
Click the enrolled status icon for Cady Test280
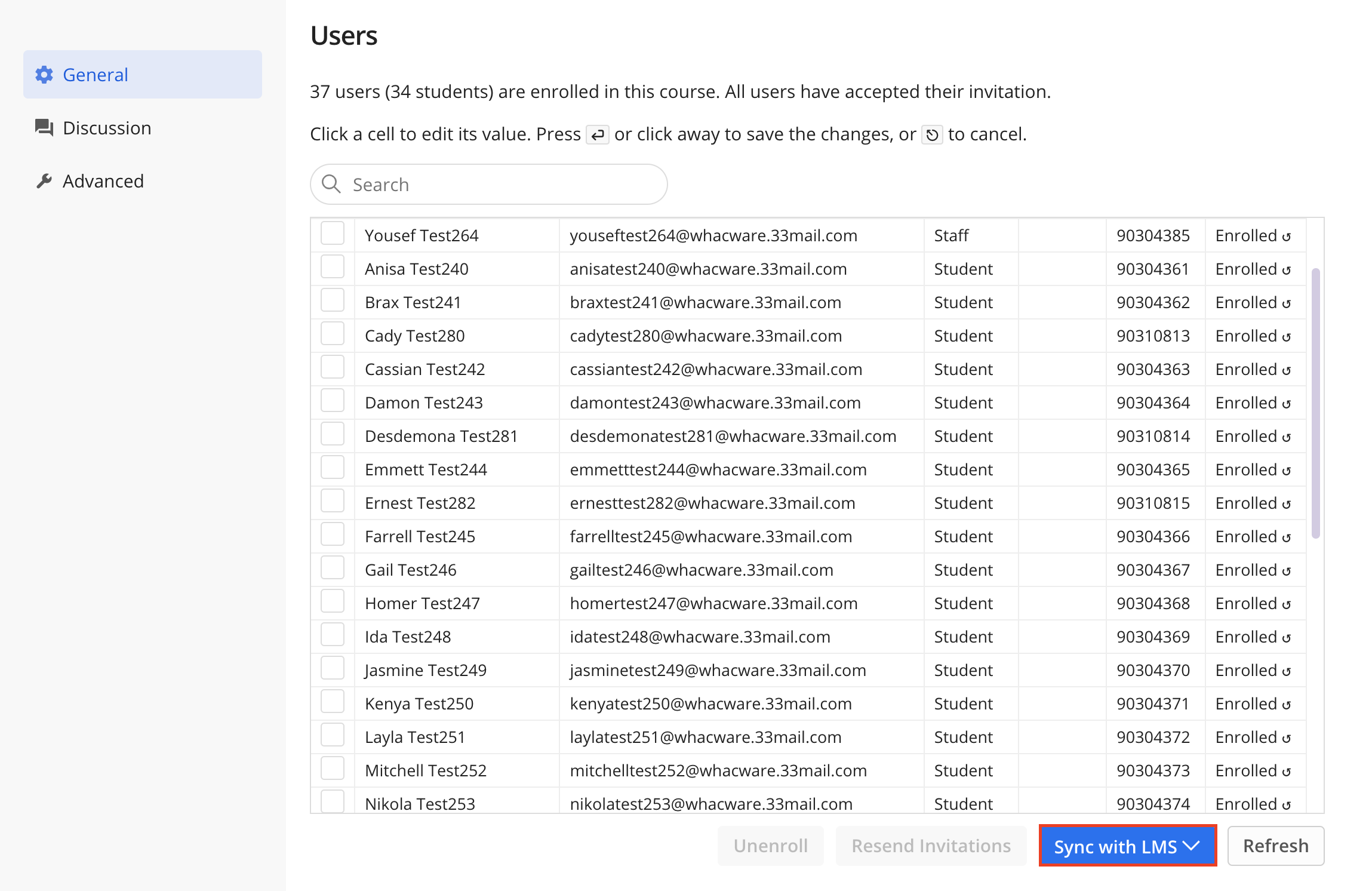click(1287, 337)
